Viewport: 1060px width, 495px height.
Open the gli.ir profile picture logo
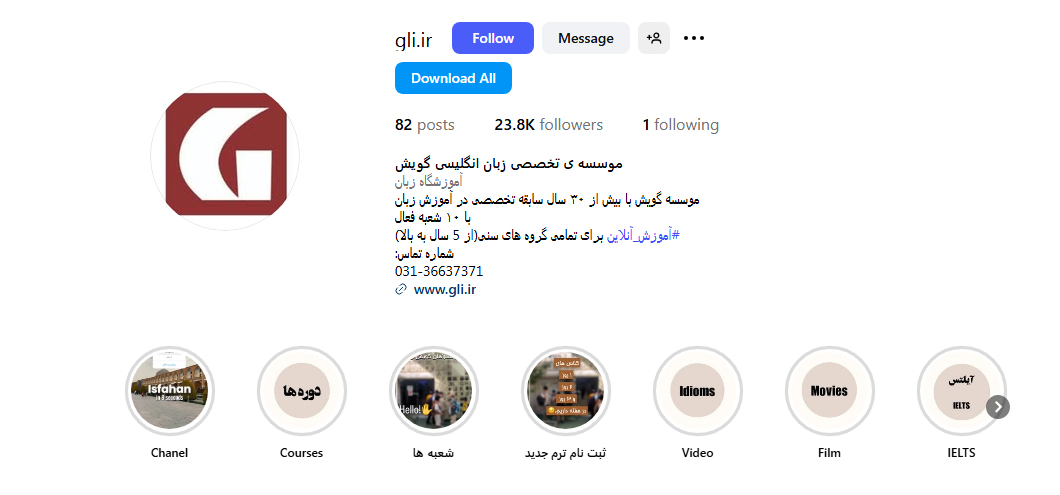click(225, 156)
